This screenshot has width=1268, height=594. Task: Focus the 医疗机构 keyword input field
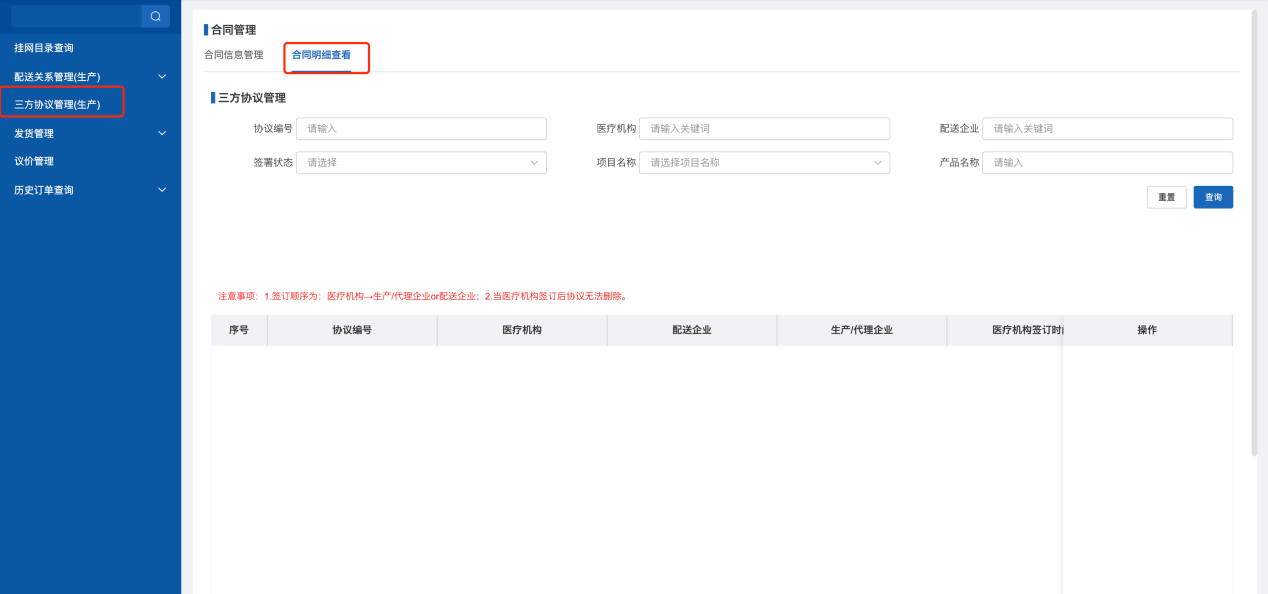(x=764, y=129)
